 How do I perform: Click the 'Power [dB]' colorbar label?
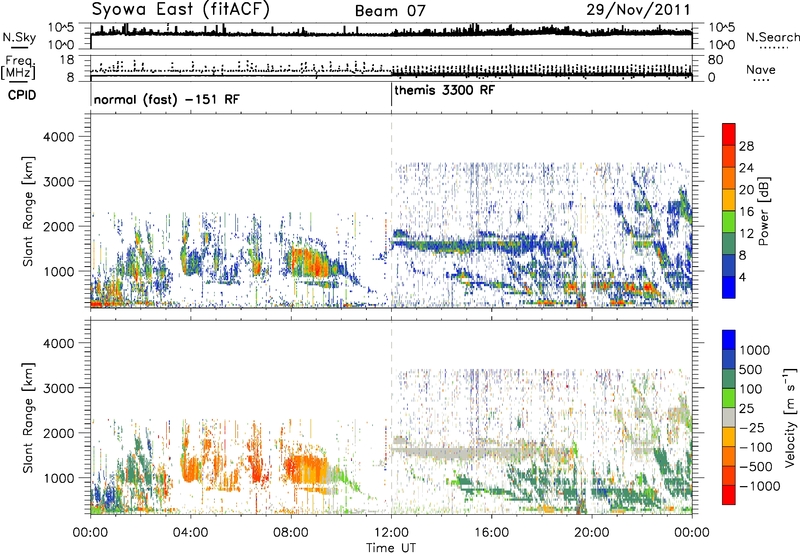[x=763, y=210]
